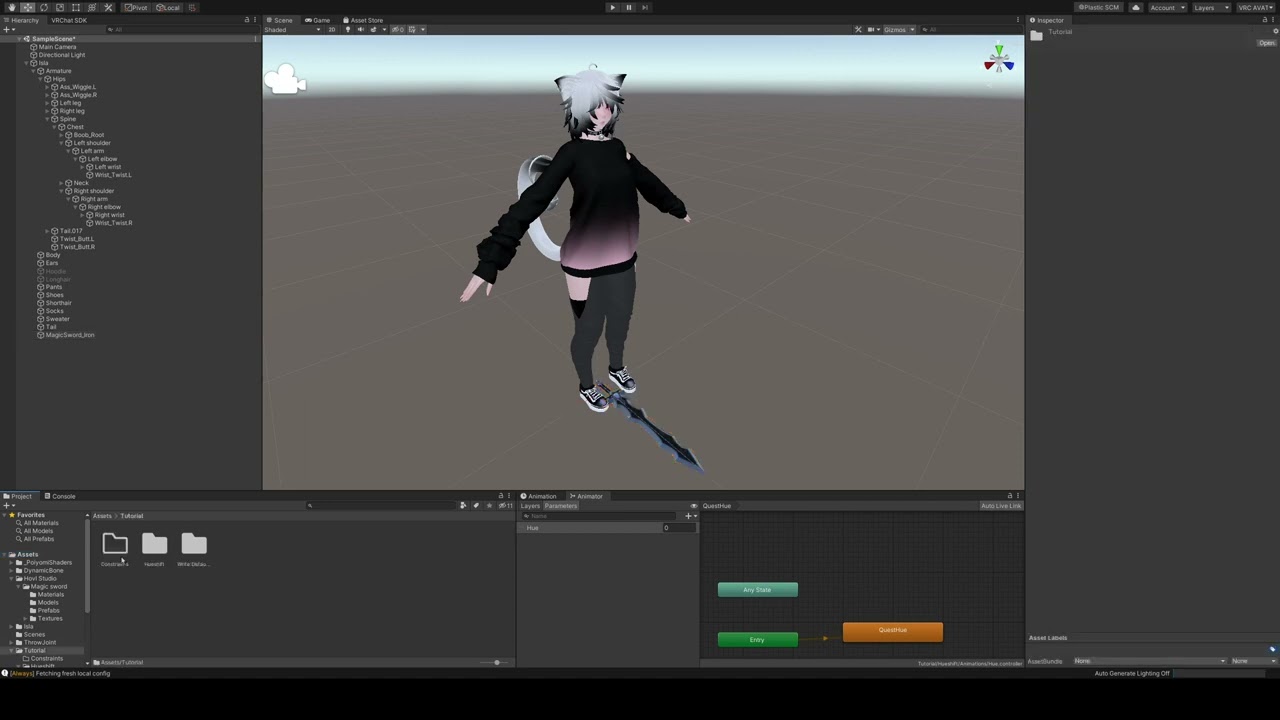Select All Materials favorite search
This screenshot has width=1280, height=720.
click(40, 523)
